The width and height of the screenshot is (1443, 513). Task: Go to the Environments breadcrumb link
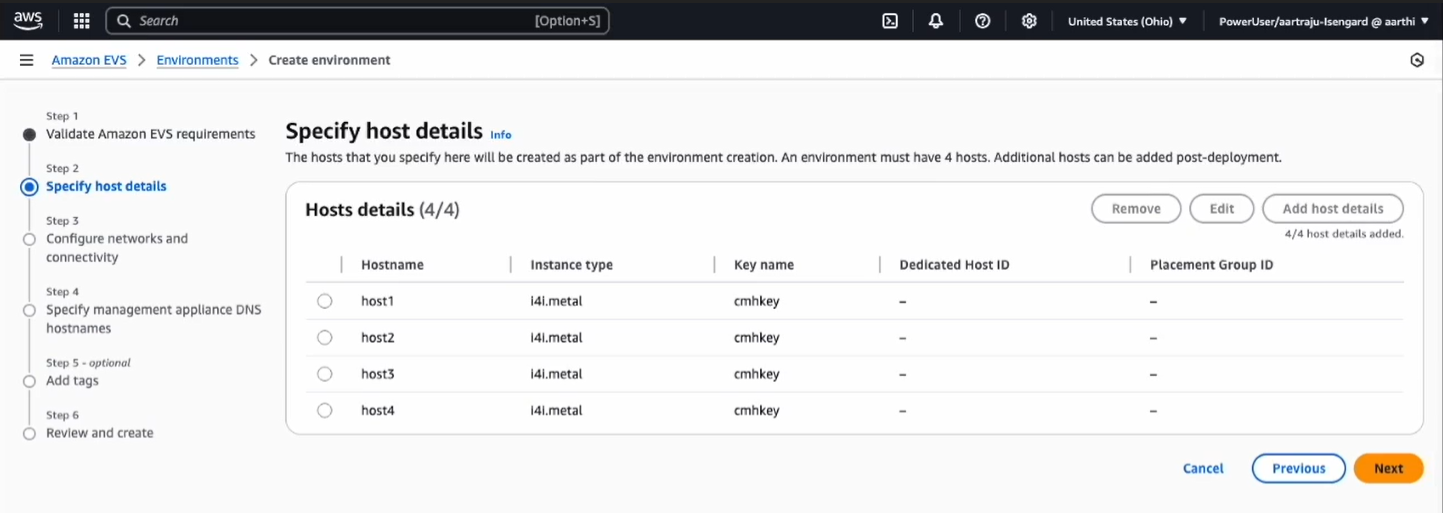[x=197, y=60]
